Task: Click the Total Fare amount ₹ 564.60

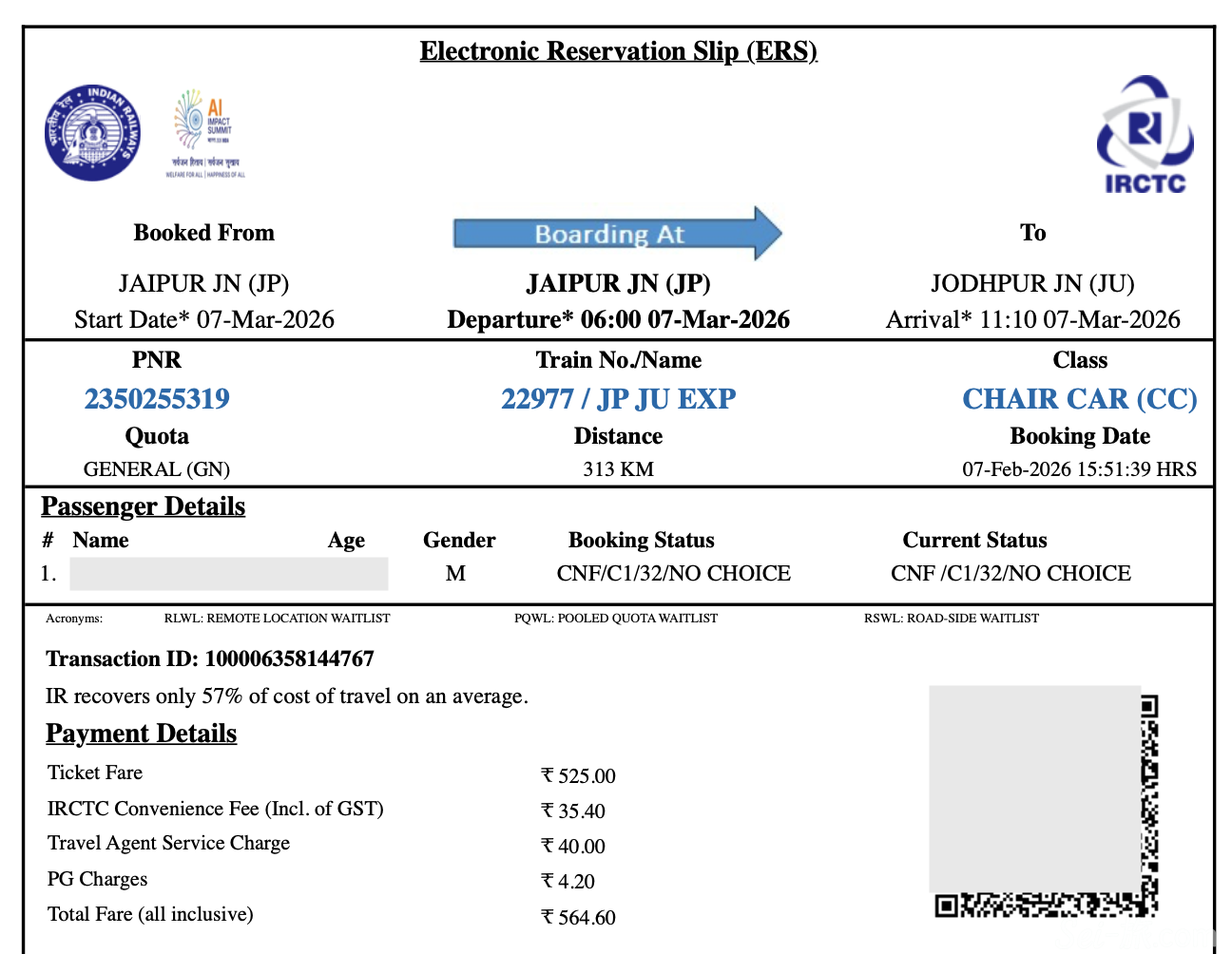Action: click(578, 918)
